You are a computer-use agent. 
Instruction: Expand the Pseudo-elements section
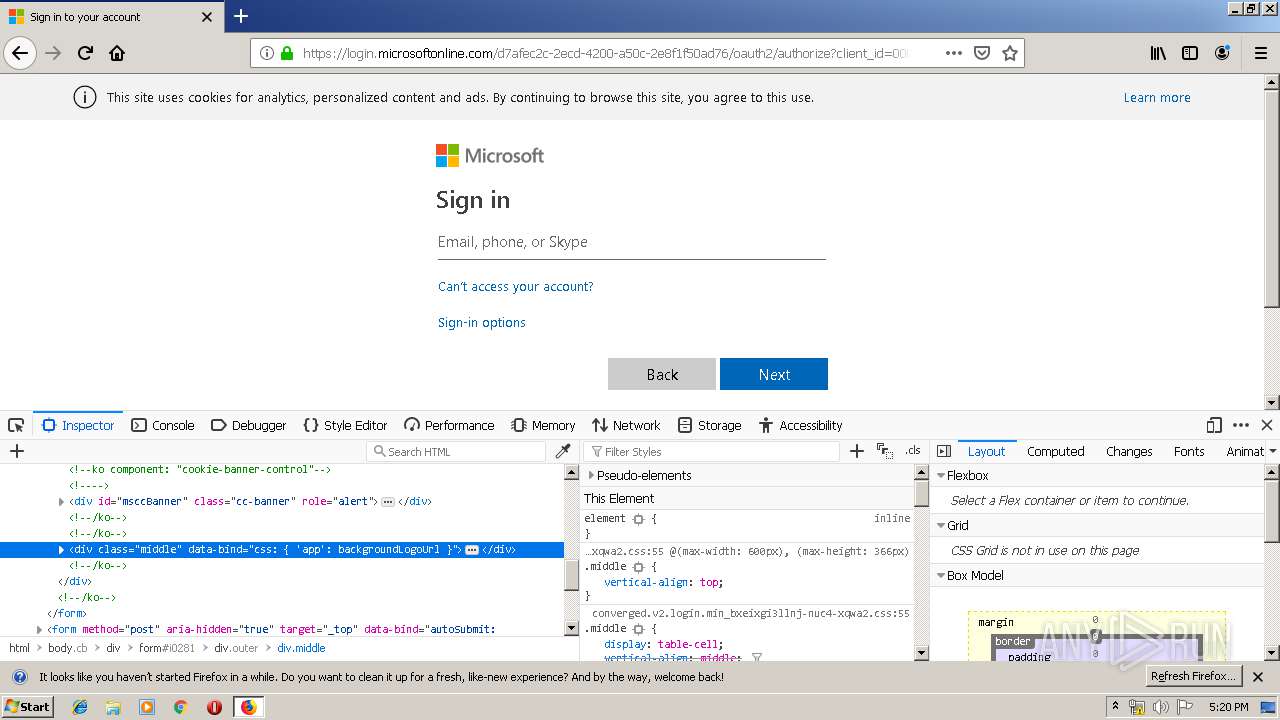tap(591, 476)
